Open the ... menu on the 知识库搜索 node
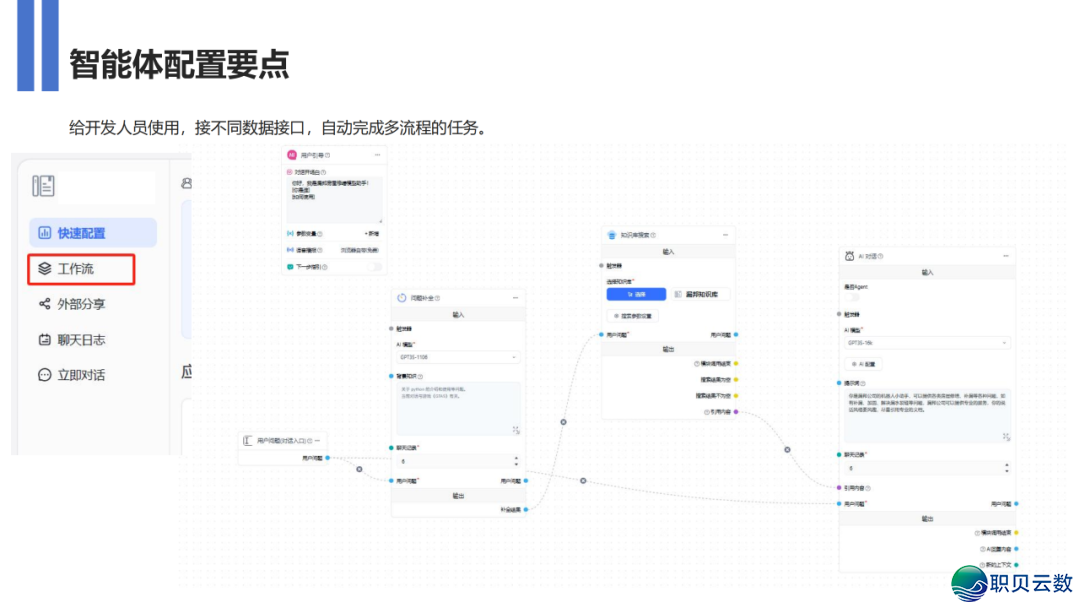This screenshot has height=608, width=1080. [725, 235]
